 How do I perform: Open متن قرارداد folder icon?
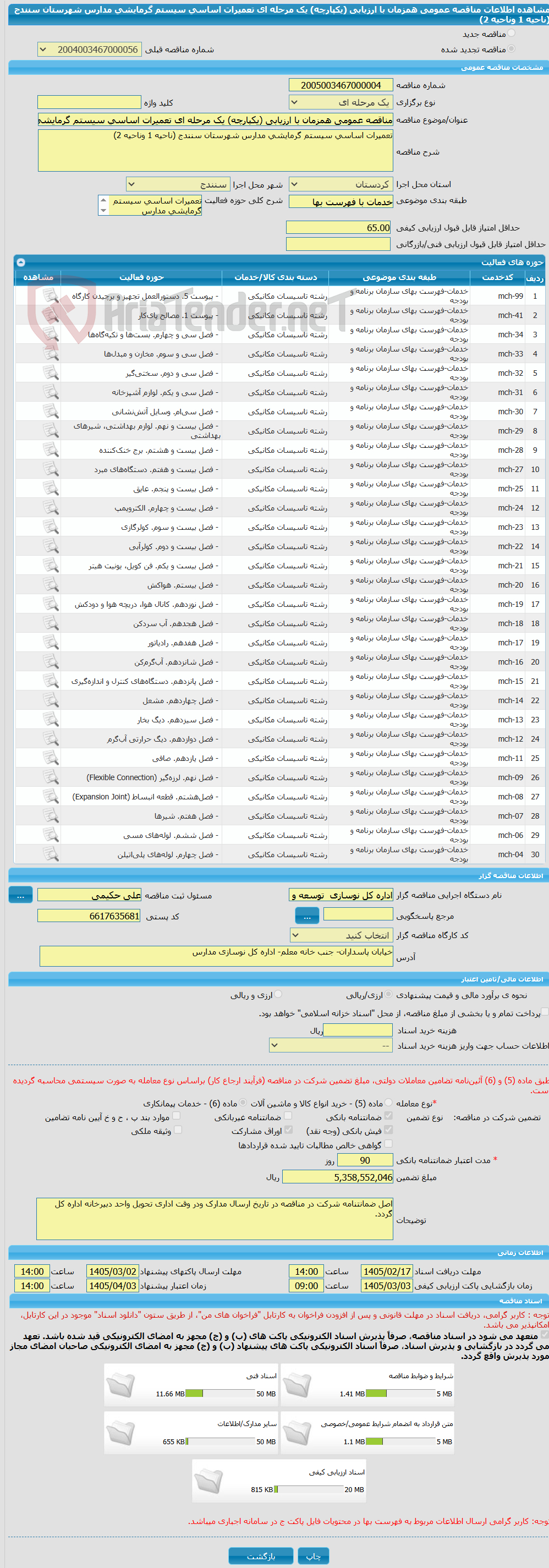[x=297, y=1433]
